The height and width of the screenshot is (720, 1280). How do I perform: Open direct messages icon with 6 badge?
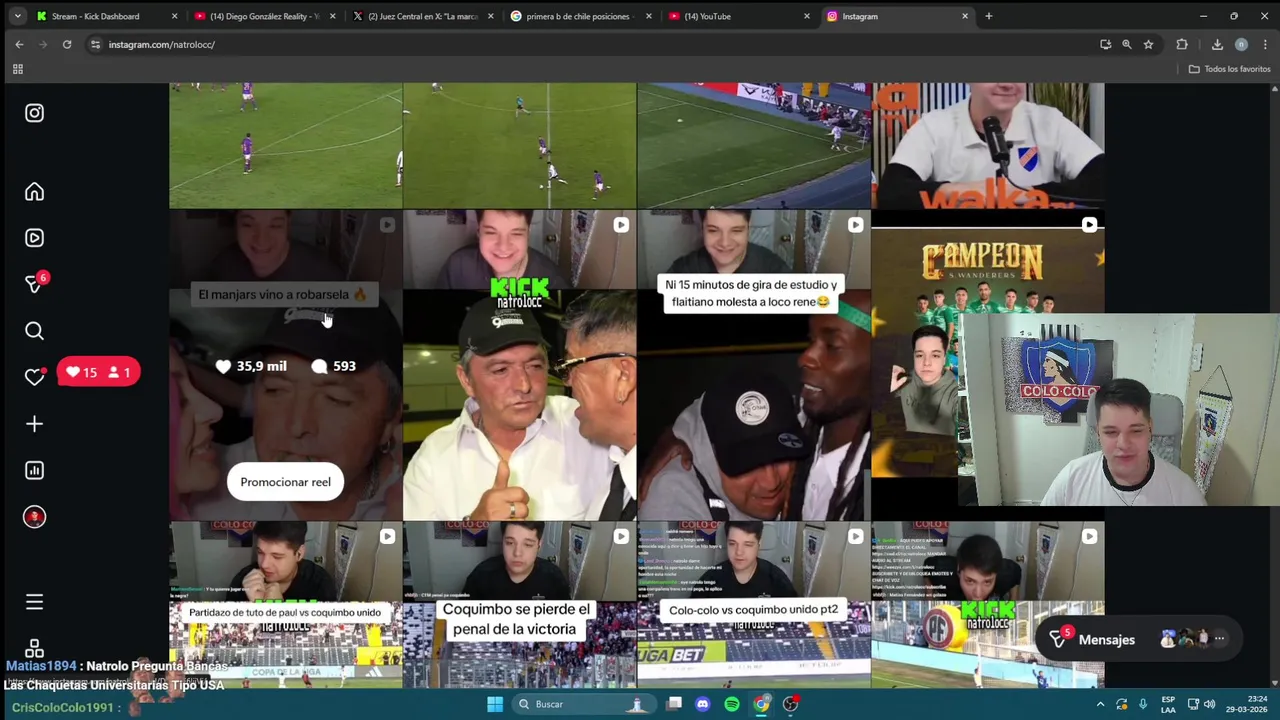(x=34, y=284)
